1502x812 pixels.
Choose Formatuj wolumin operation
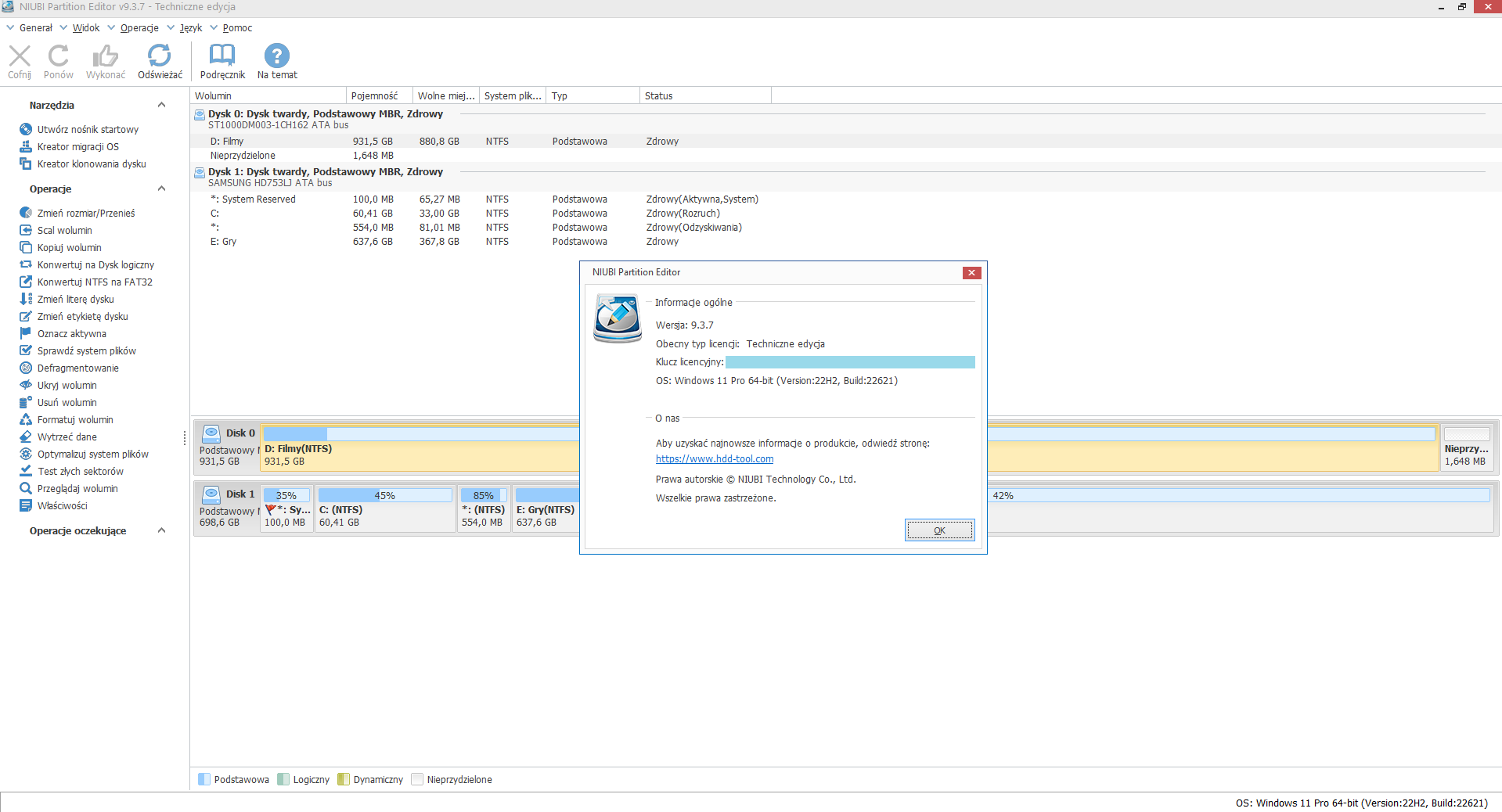tap(75, 420)
